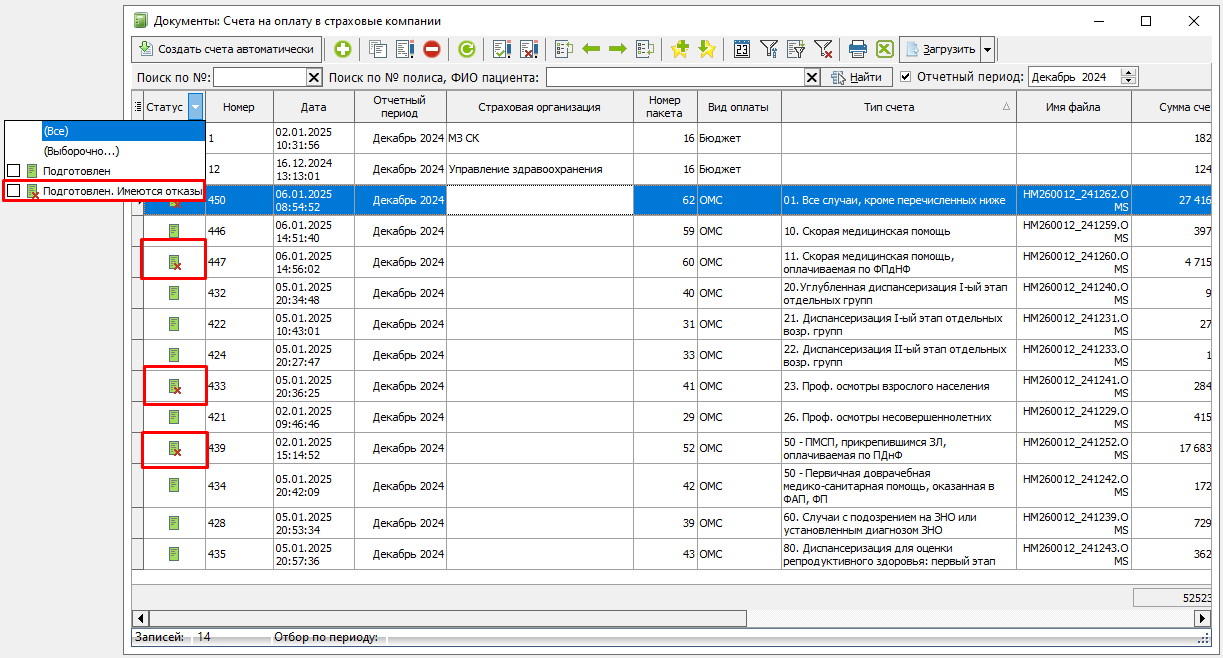This screenshot has height=658, width=1223.
Task: Click '26. Проф. осмотры несовершеннолетних' cell
Action: coord(898,417)
